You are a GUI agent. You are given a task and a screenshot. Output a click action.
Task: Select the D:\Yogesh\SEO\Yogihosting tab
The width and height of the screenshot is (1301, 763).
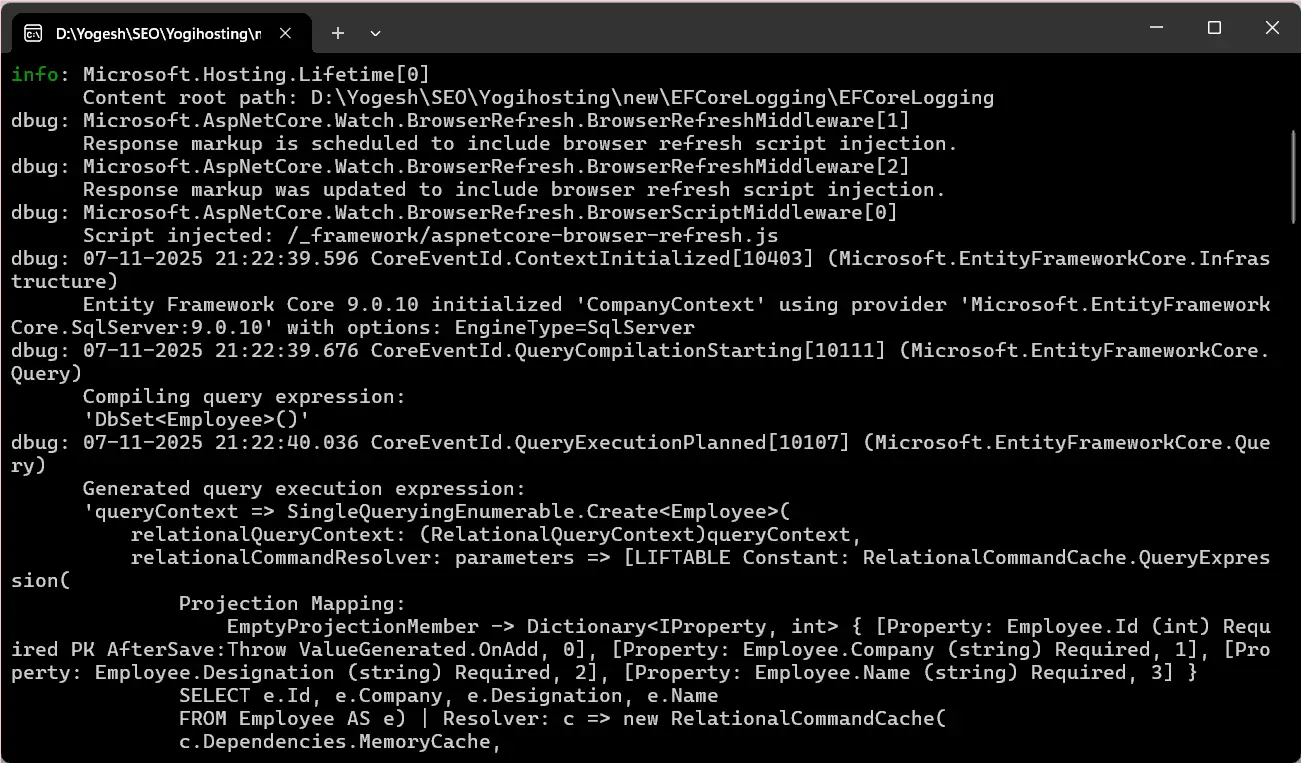pyautogui.click(x=160, y=32)
